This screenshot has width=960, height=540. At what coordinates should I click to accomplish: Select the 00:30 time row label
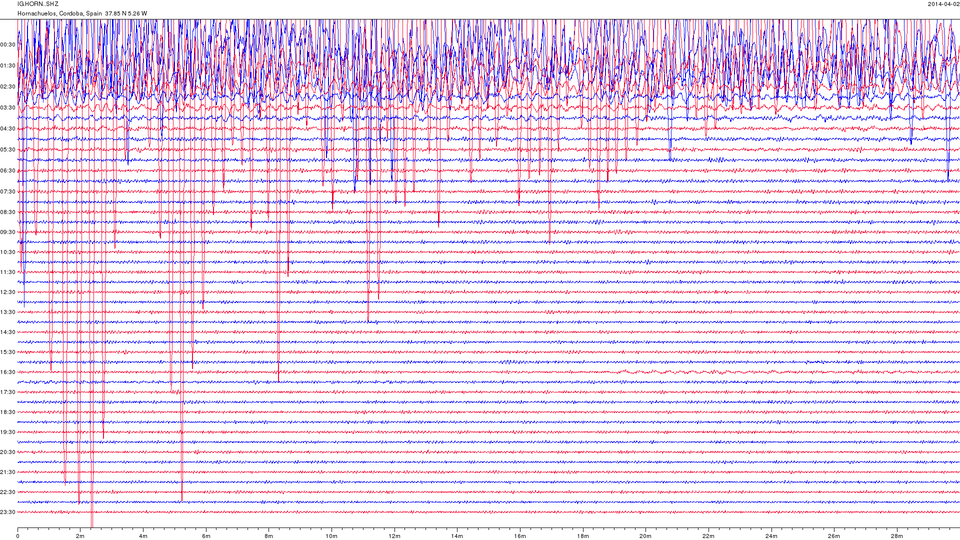(8, 45)
